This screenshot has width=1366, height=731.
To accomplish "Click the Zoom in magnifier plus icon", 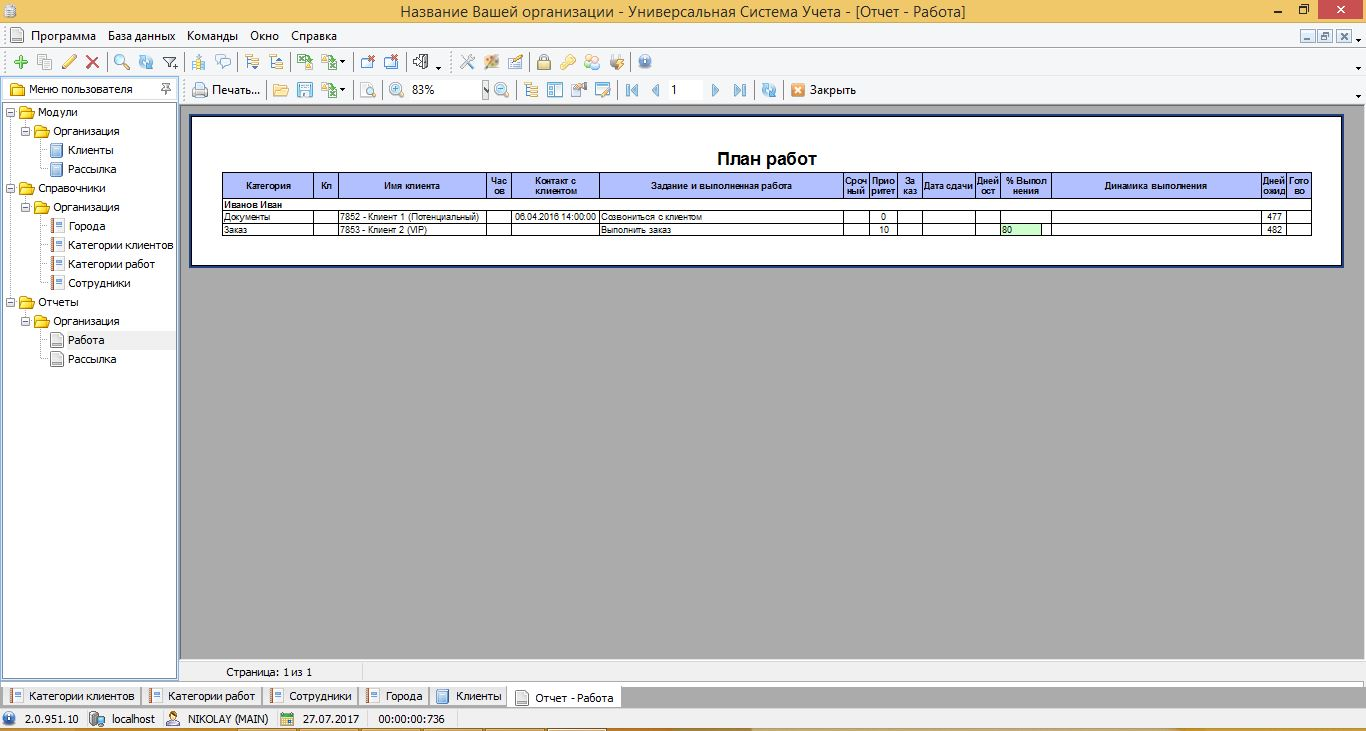I will click(x=397, y=90).
